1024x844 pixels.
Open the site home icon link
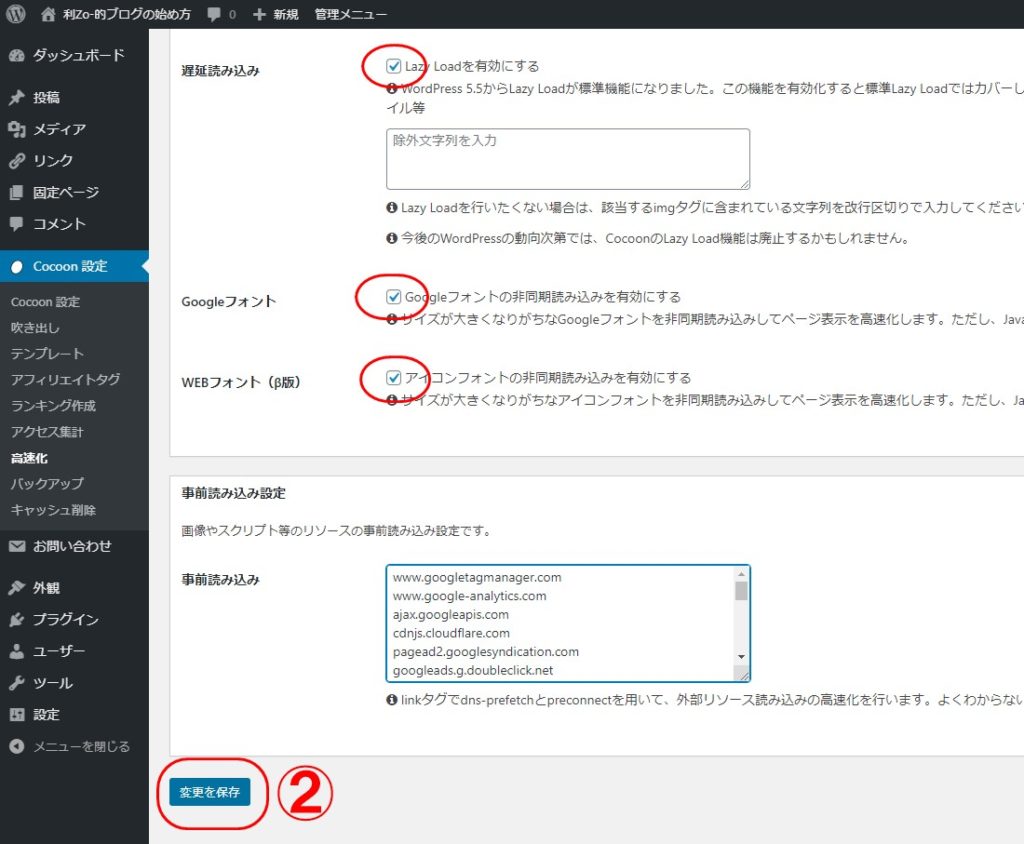click(49, 15)
